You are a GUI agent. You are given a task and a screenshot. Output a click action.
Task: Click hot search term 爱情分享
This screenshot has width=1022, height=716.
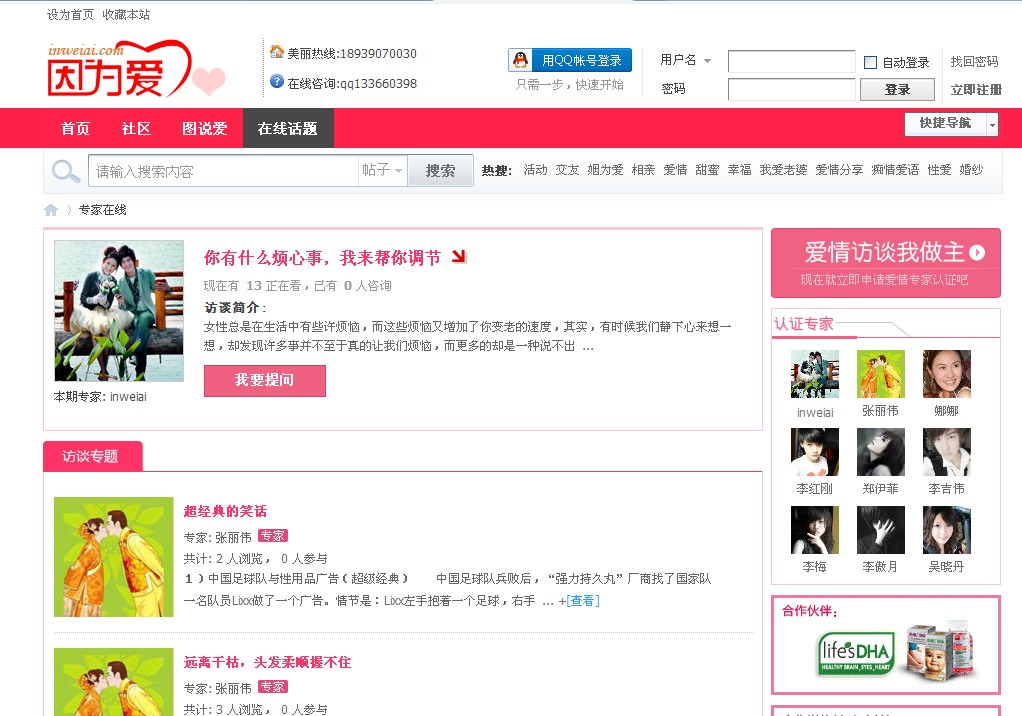[x=839, y=170]
